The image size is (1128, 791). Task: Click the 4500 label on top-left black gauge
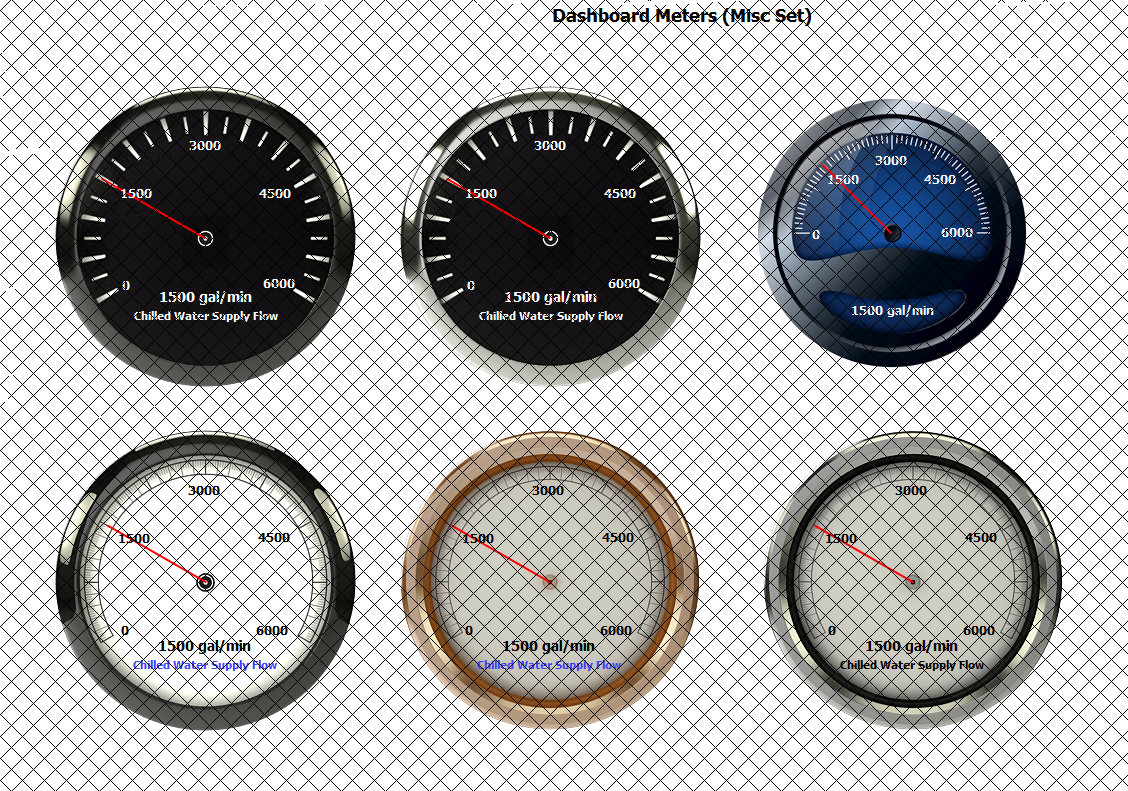[x=275, y=194]
